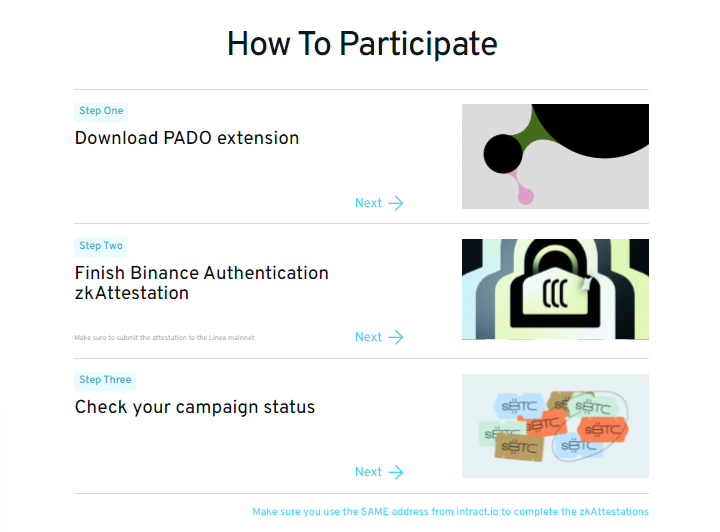Viewport: 720px width, 532px height.
Task: Click the Finish Binance Authentication zkAttestation heading
Action: click(202, 283)
